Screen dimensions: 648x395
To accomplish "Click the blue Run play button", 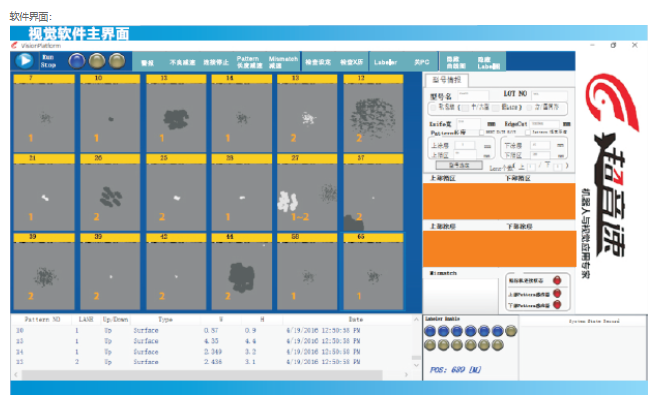I will point(24,61).
